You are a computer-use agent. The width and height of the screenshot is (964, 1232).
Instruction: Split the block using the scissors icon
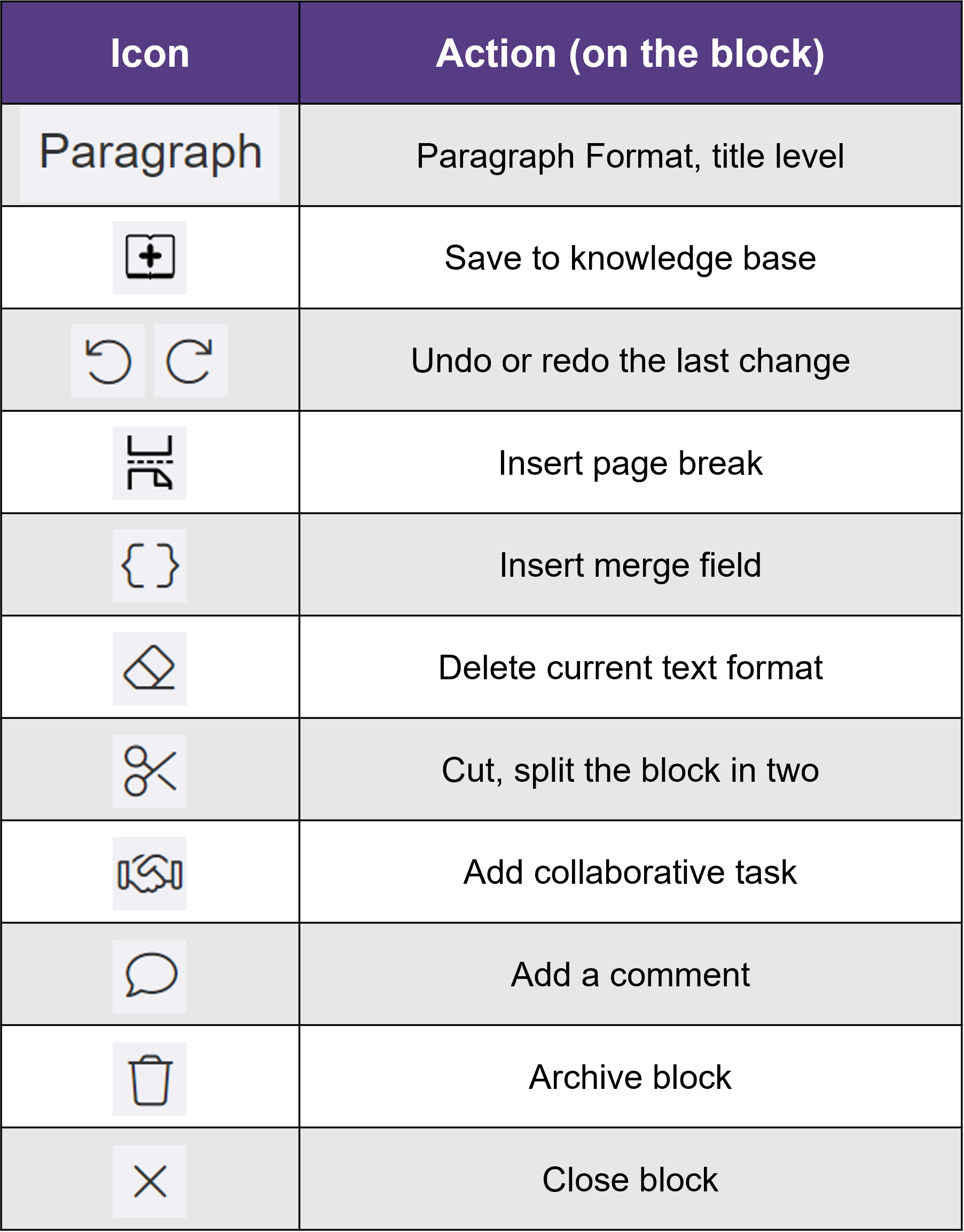[150, 771]
